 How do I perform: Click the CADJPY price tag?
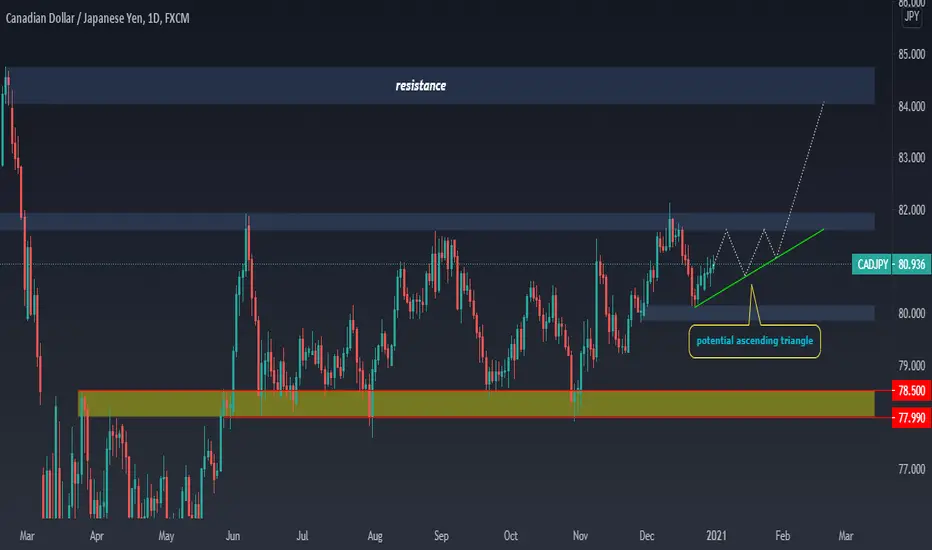pos(872,264)
